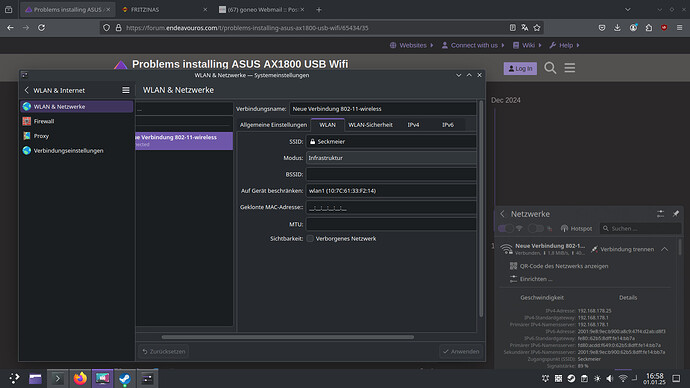The image size is (690, 388).
Task: Open the terminal icon in taskbar
Action: coord(58,378)
